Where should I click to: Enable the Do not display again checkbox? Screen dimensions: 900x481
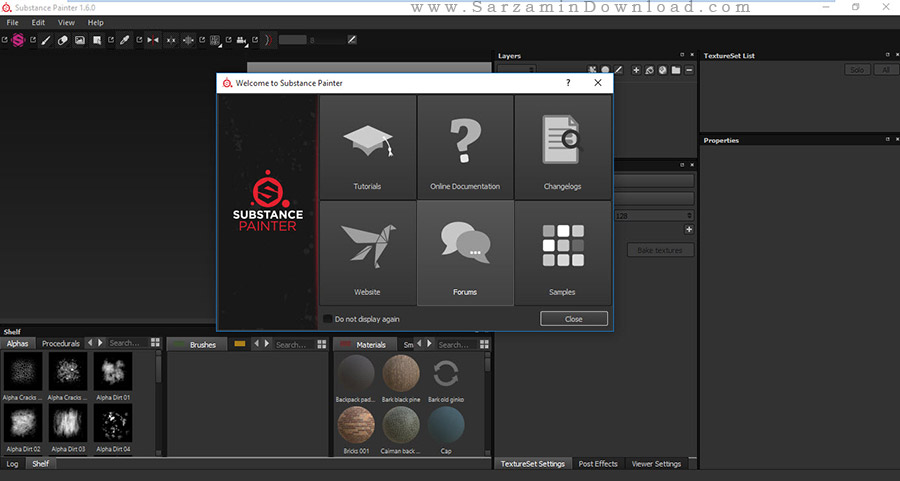pyautogui.click(x=328, y=319)
